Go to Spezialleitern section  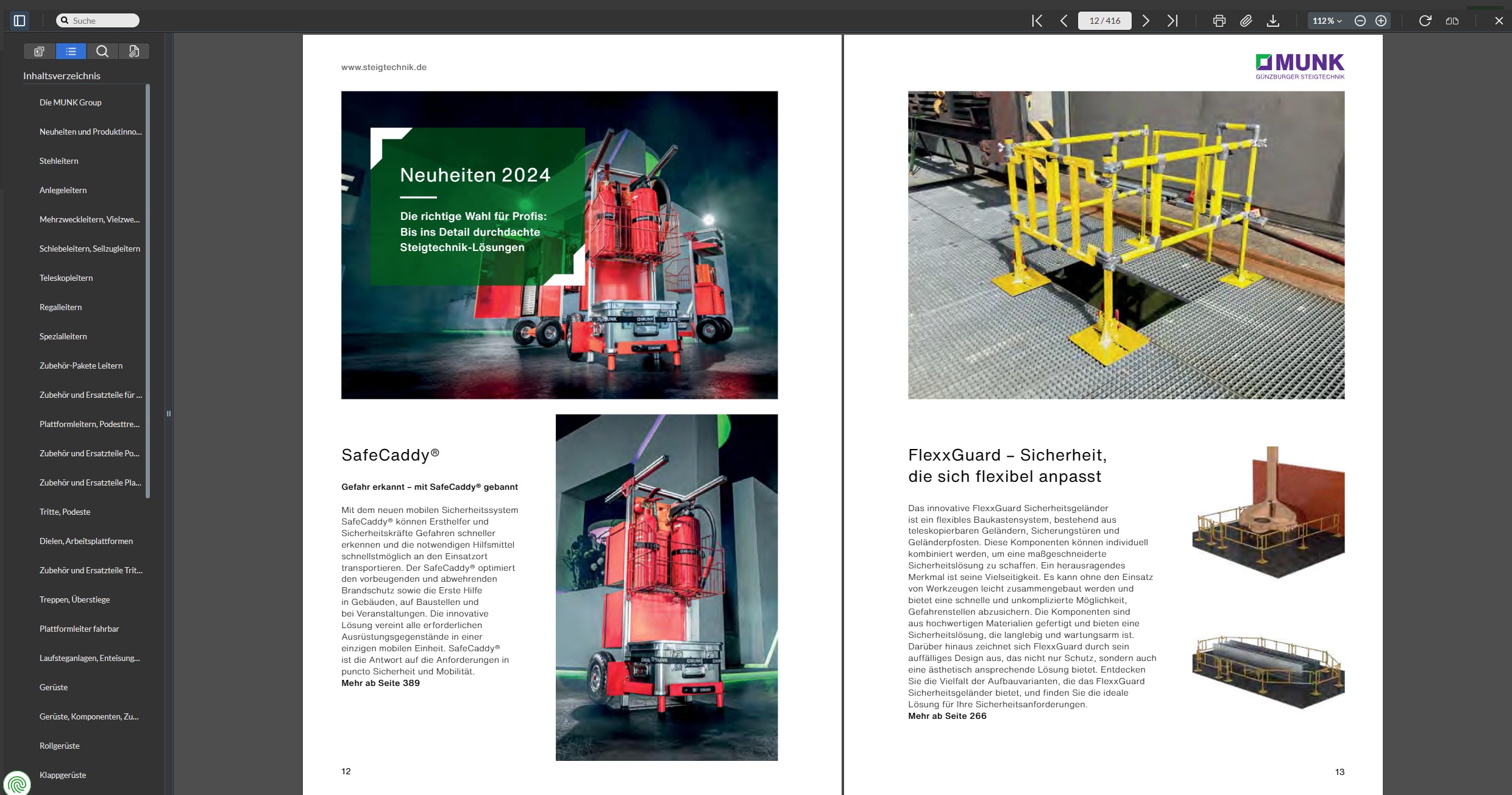(x=63, y=336)
